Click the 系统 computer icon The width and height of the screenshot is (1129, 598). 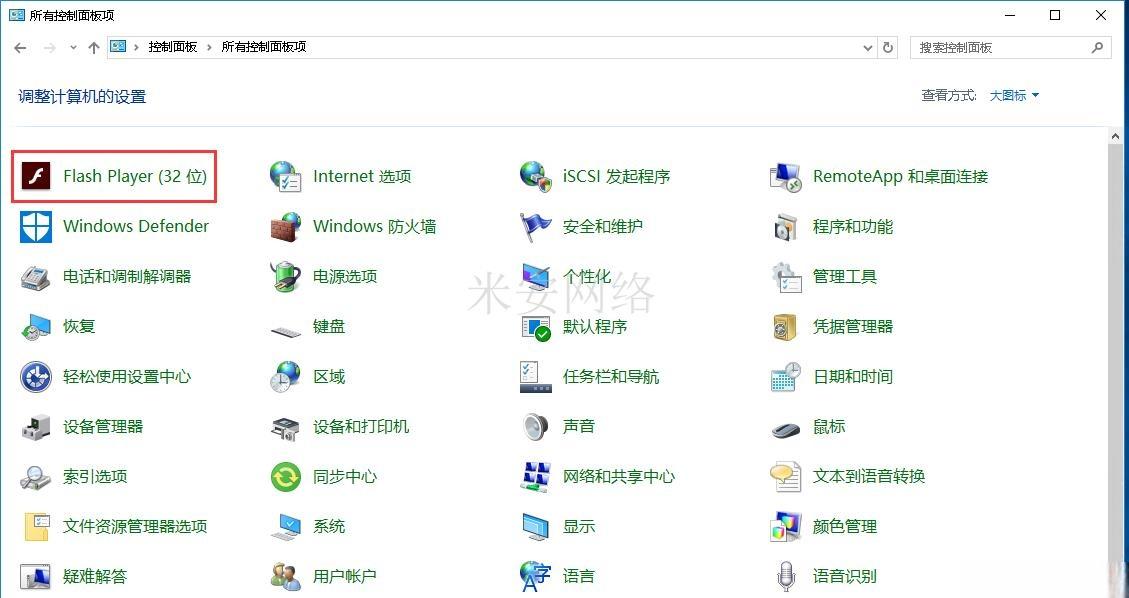[286, 527]
